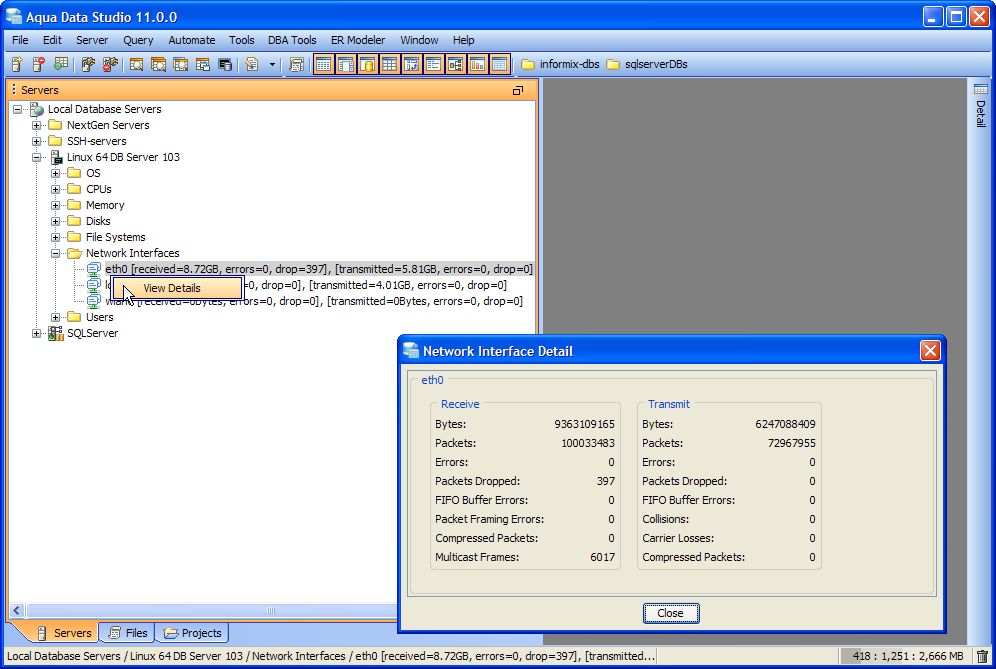Click the Detail side panel icon
The width and height of the screenshot is (996, 669).
pos(981,89)
